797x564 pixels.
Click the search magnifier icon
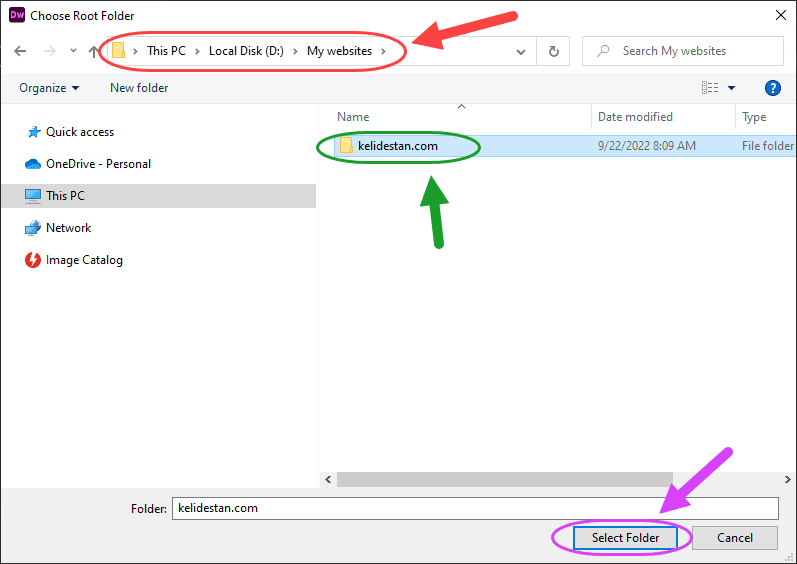pos(603,51)
